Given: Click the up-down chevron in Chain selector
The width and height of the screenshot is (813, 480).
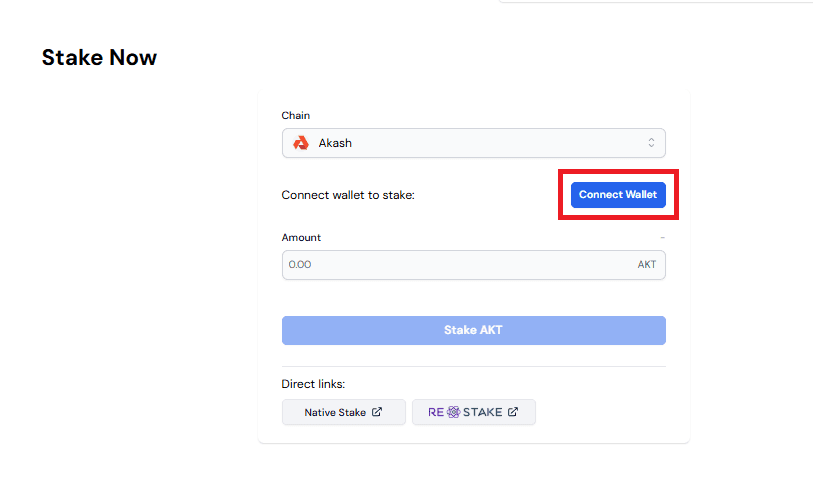Looking at the screenshot, I should click(651, 143).
